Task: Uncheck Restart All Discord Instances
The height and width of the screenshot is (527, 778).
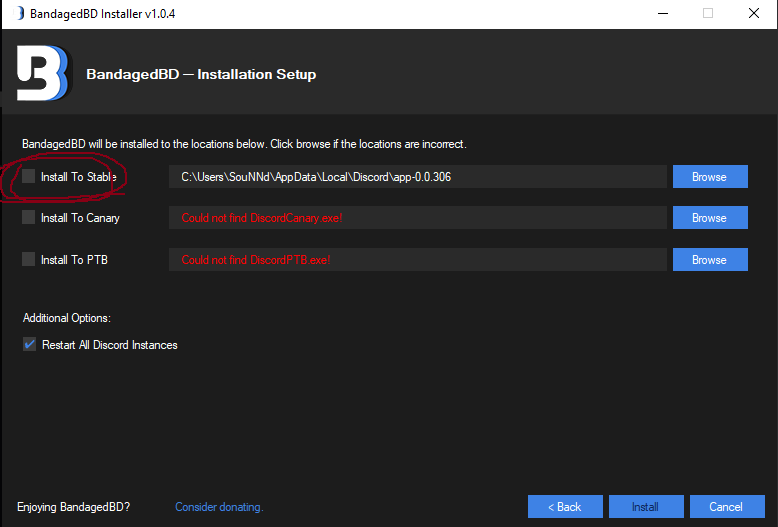Action: (29, 344)
